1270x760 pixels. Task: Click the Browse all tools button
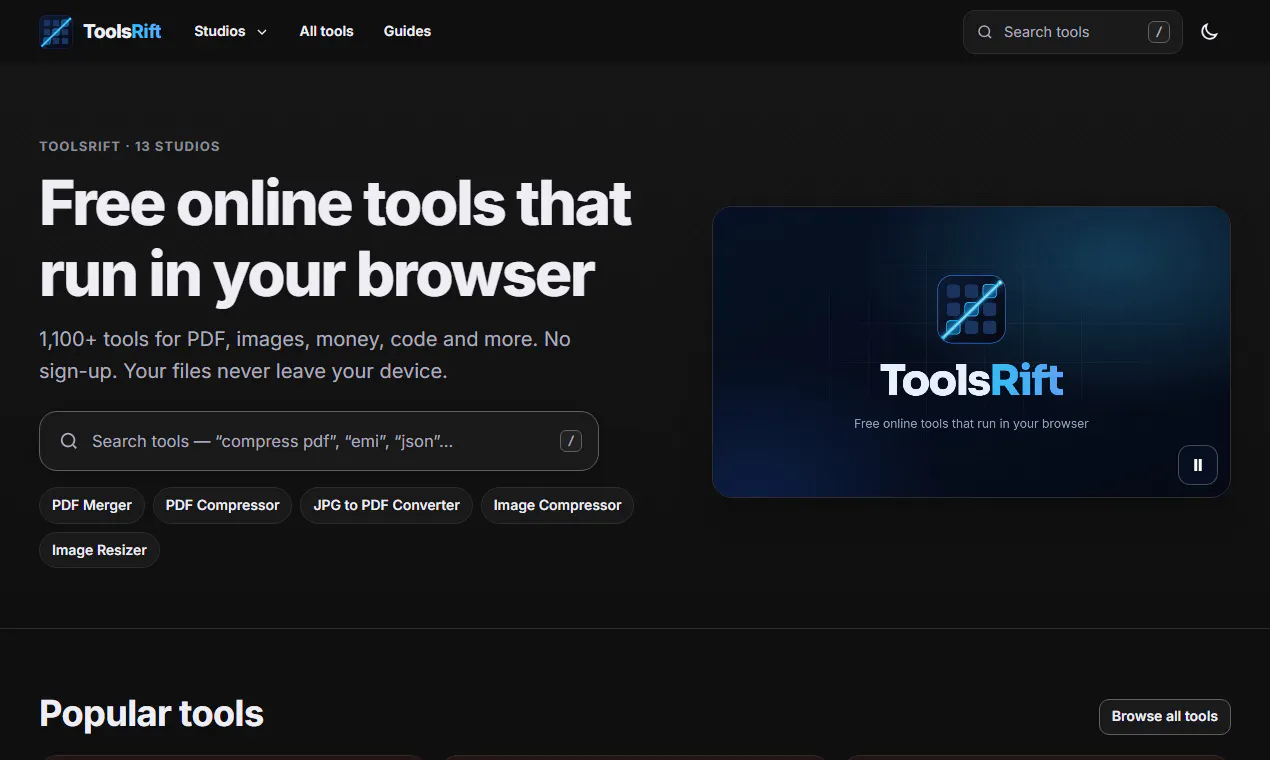[x=1165, y=716]
